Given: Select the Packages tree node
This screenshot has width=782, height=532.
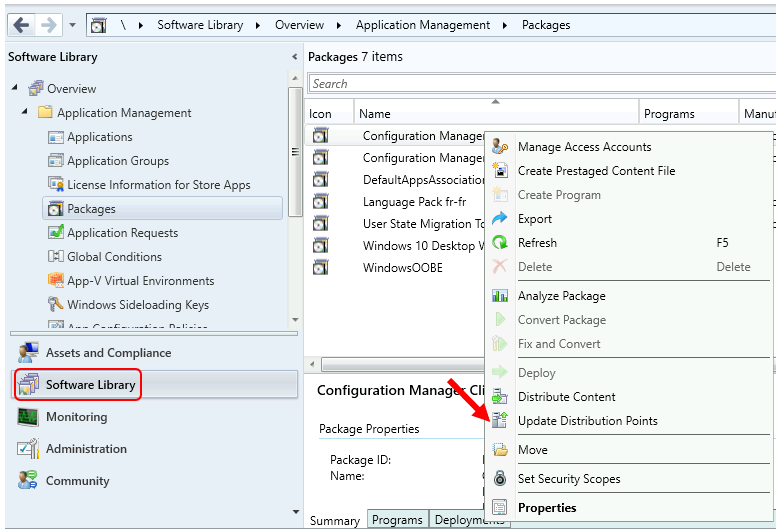Looking at the screenshot, I should pyautogui.click(x=163, y=208).
